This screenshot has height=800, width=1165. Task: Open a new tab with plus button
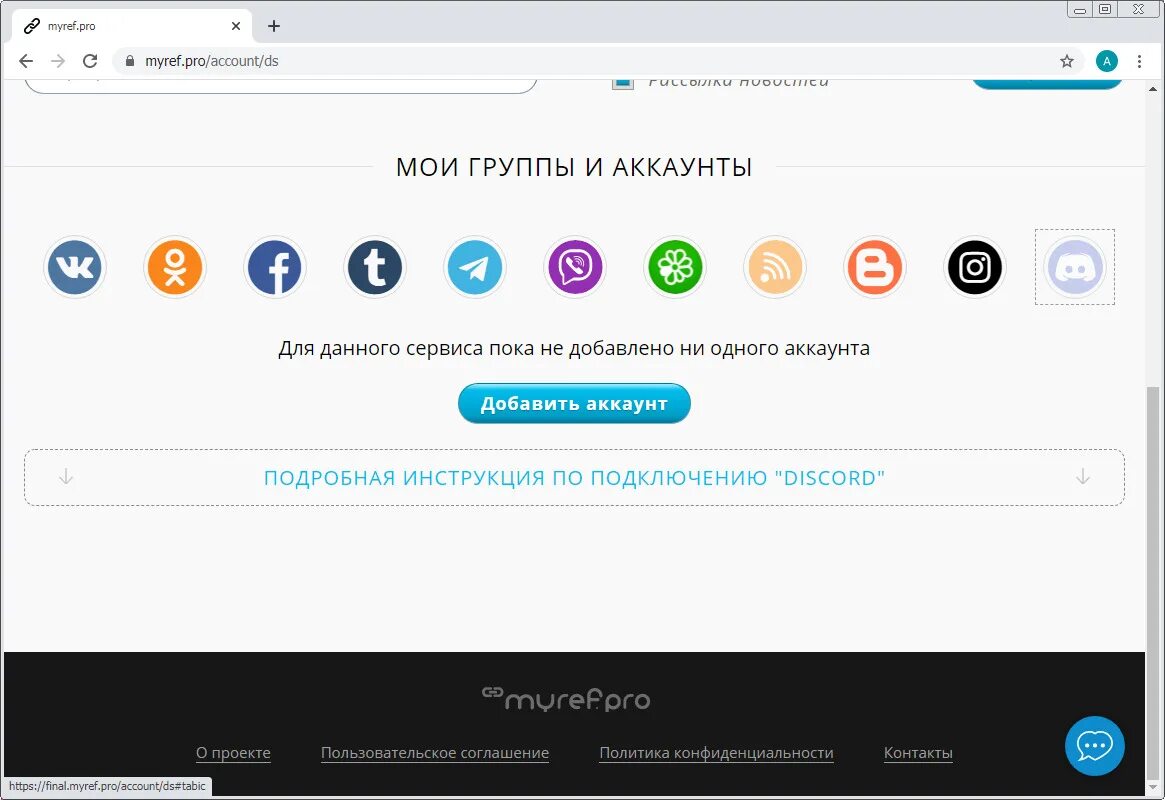[x=274, y=26]
